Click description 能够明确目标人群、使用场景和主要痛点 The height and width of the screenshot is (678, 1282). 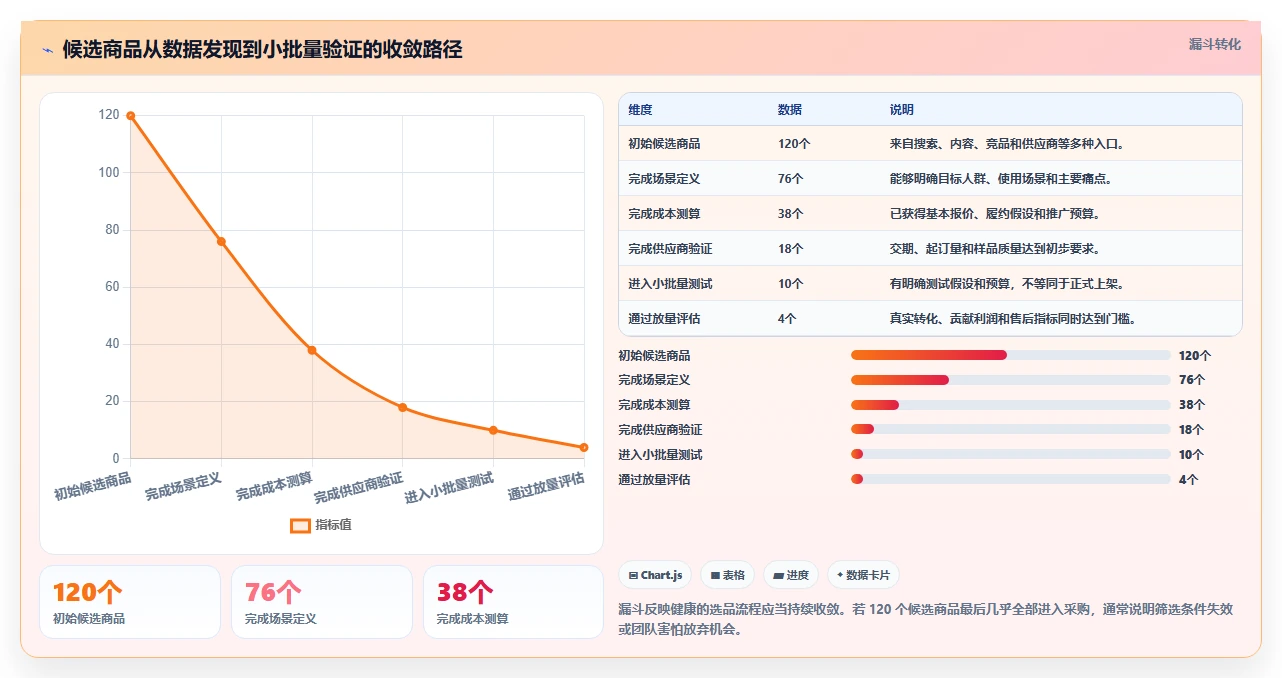tap(1001, 179)
